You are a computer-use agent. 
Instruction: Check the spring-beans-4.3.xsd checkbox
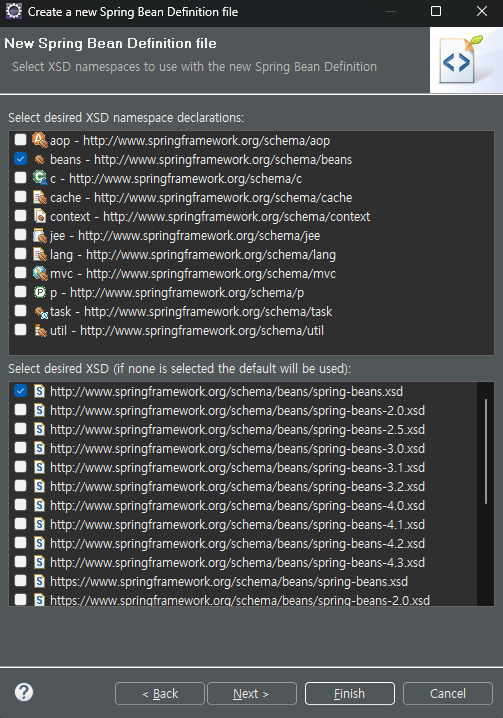pyautogui.click(x=20, y=561)
